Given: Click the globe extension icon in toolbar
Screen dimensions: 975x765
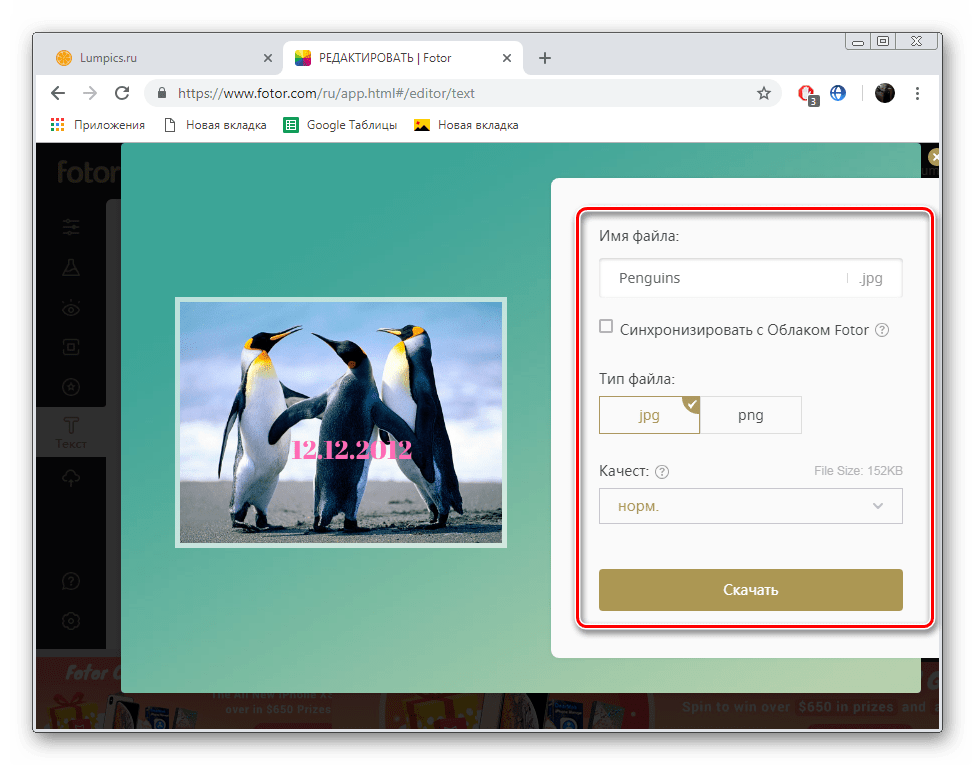Looking at the screenshot, I should tap(838, 93).
